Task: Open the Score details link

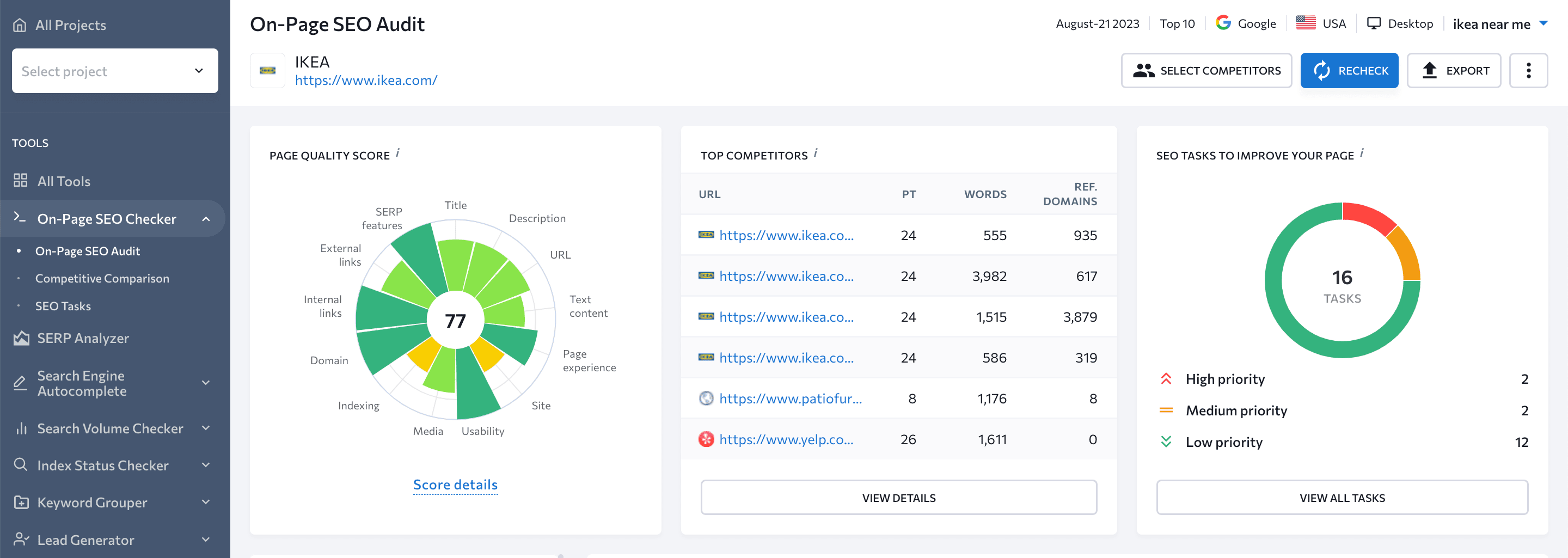Action: [x=455, y=485]
